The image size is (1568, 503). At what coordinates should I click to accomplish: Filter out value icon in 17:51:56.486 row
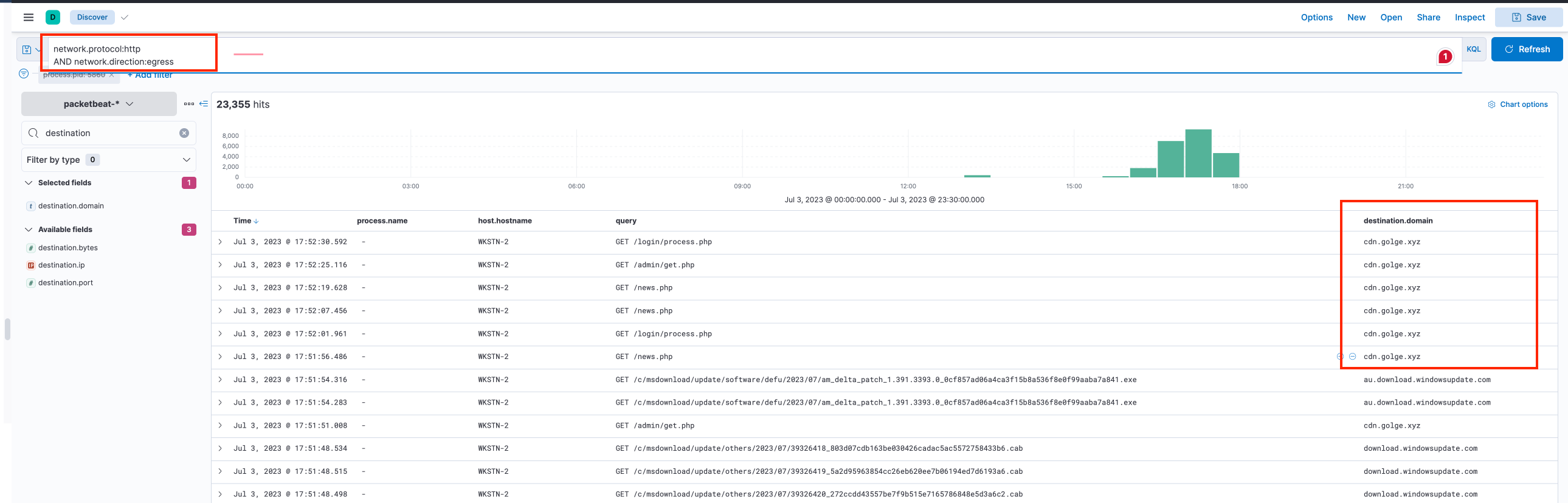point(1353,357)
